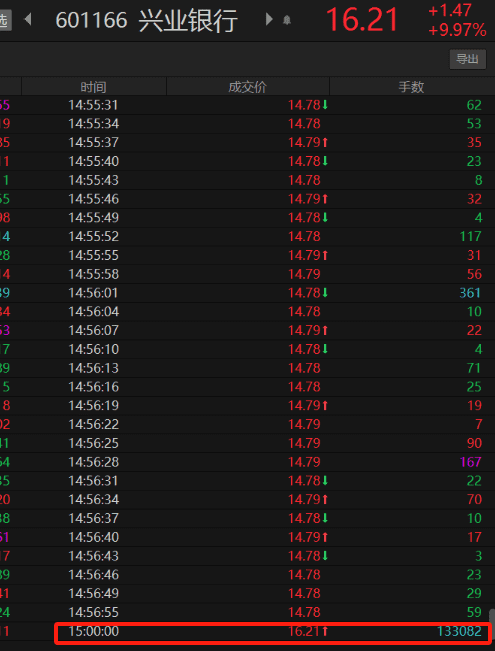
Task: Click the vertical scrollbar thumb at bottom right
Action: [492, 615]
